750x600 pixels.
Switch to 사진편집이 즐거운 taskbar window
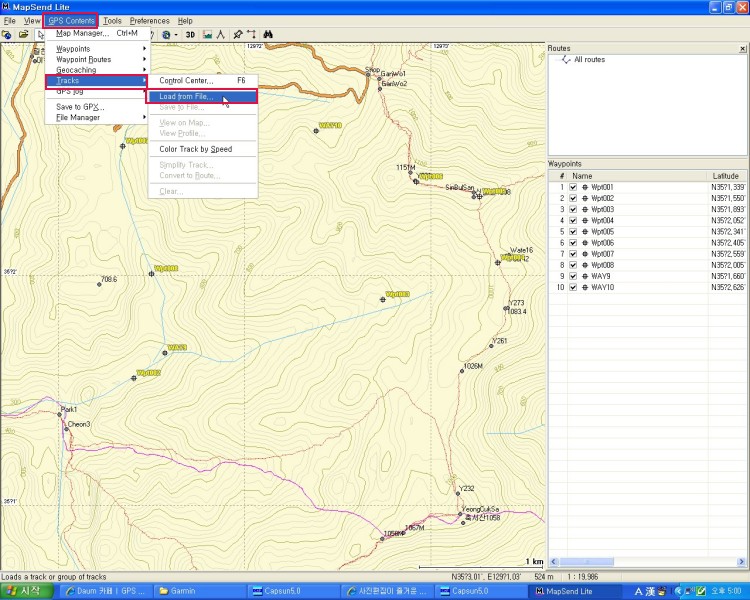tap(388, 591)
